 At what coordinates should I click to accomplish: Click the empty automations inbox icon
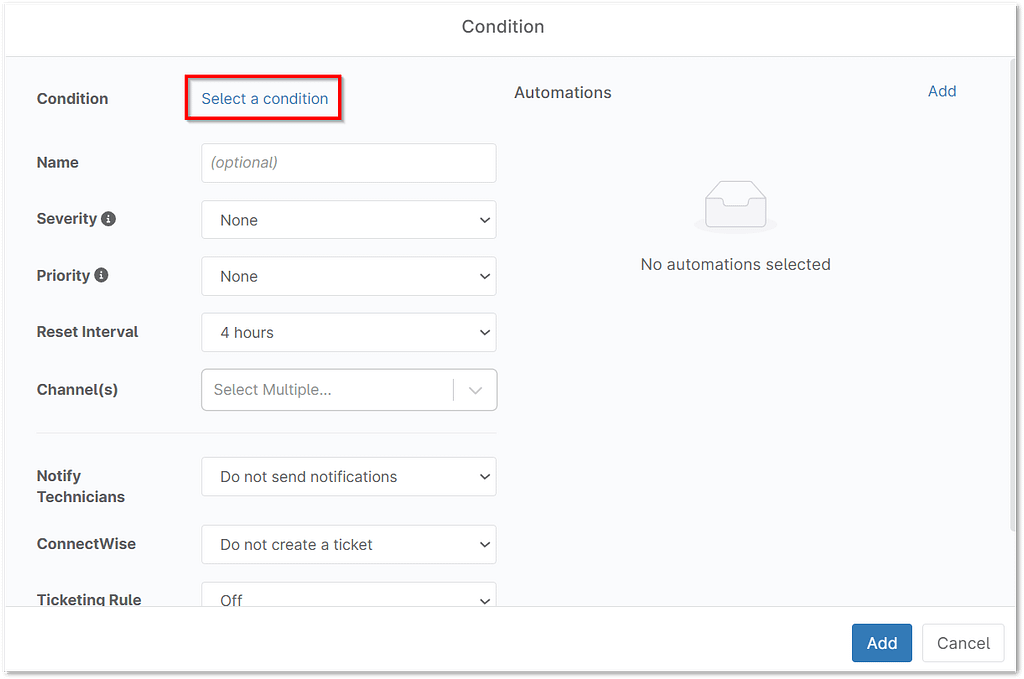click(x=735, y=204)
